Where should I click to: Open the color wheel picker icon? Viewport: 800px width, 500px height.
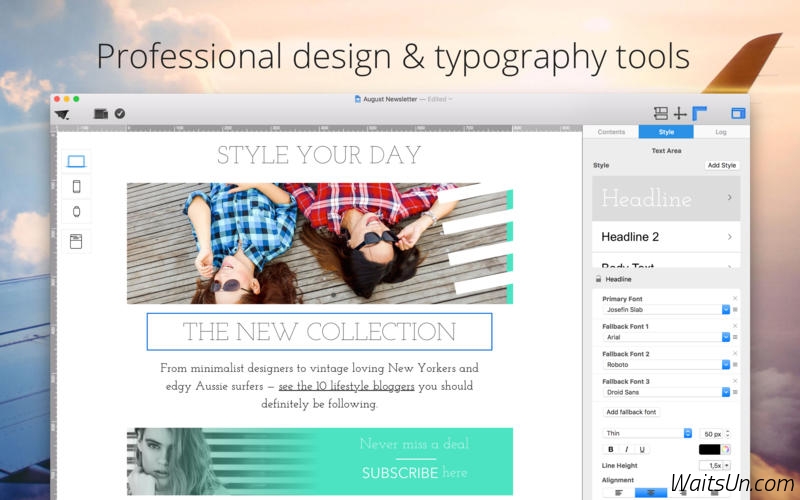(x=726, y=449)
